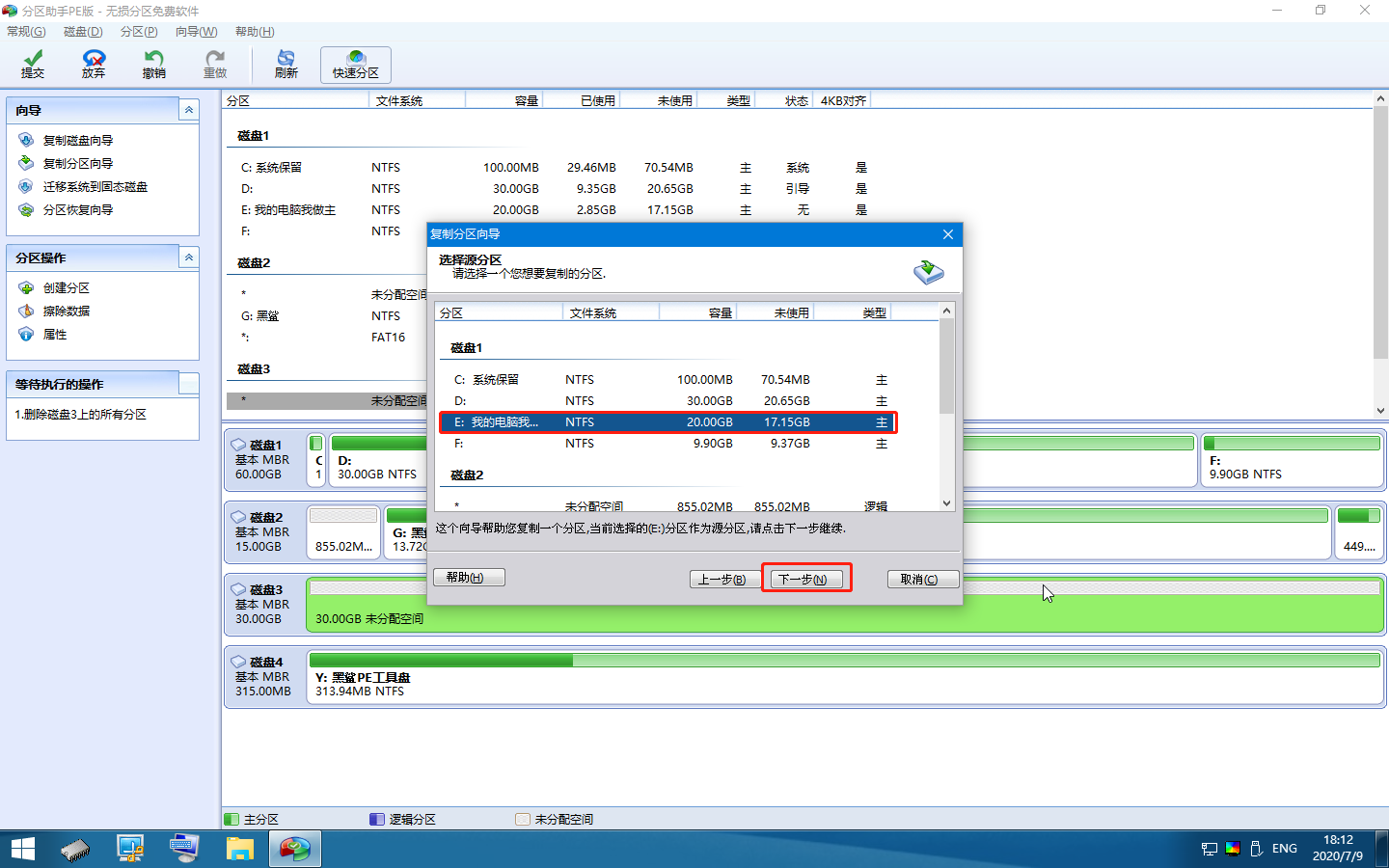Collapse the 分区操作 sidebar panel
The image size is (1389, 868).
189,258
